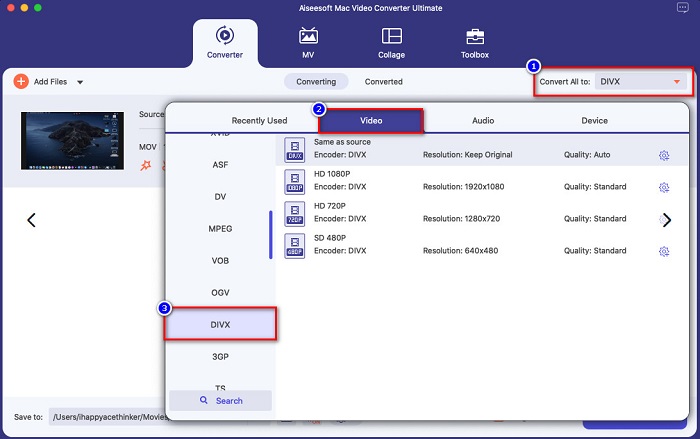The width and height of the screenshot is (700, 439).
Task: Open the Convert All to DIVX dropdown
Action: tap(640, 82)
